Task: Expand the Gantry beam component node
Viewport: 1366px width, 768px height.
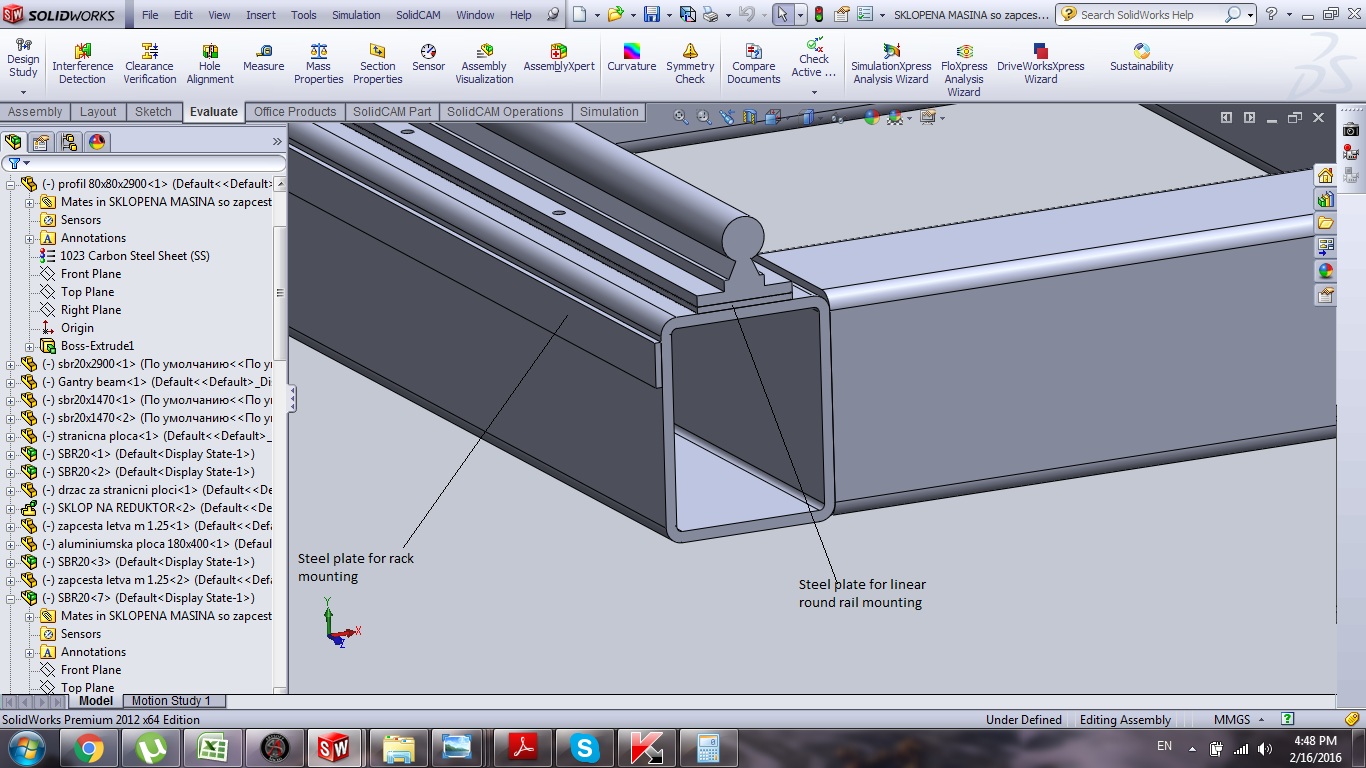Action: pos(11,382)
